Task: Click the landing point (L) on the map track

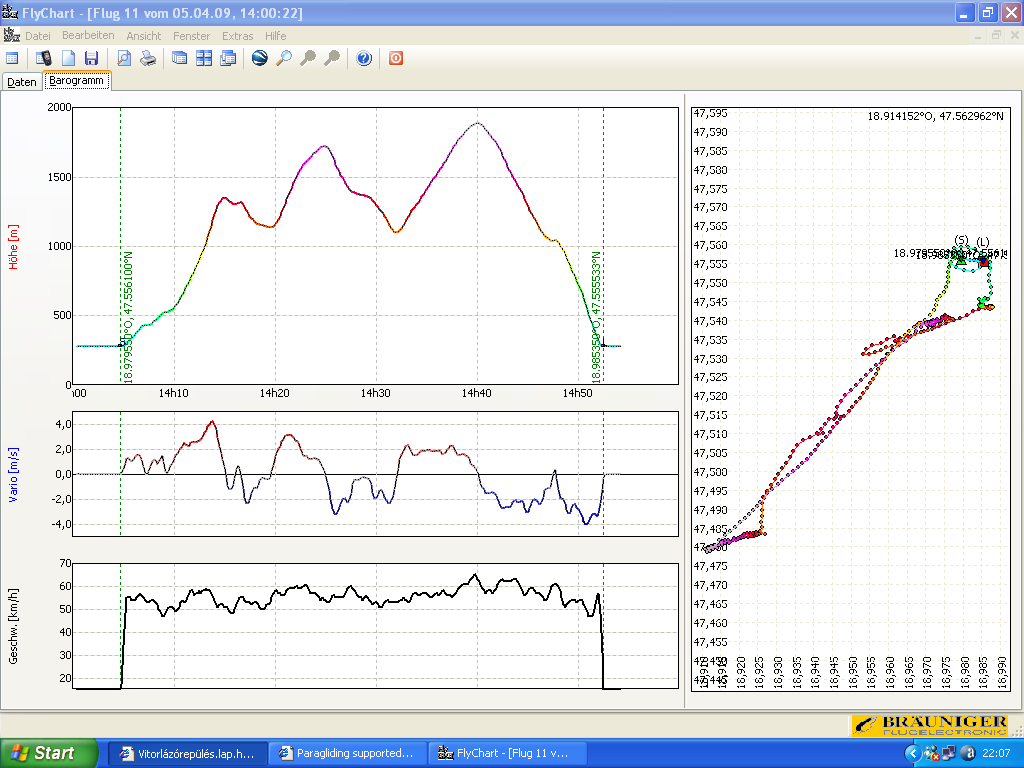Action: pos(985,262)
